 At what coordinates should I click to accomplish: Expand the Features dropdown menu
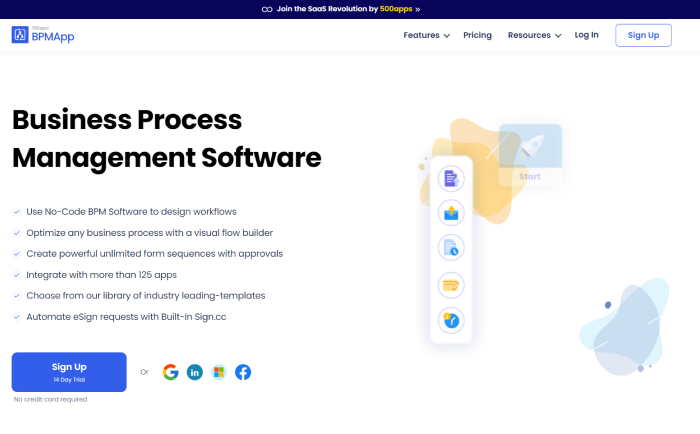[426, 35]
